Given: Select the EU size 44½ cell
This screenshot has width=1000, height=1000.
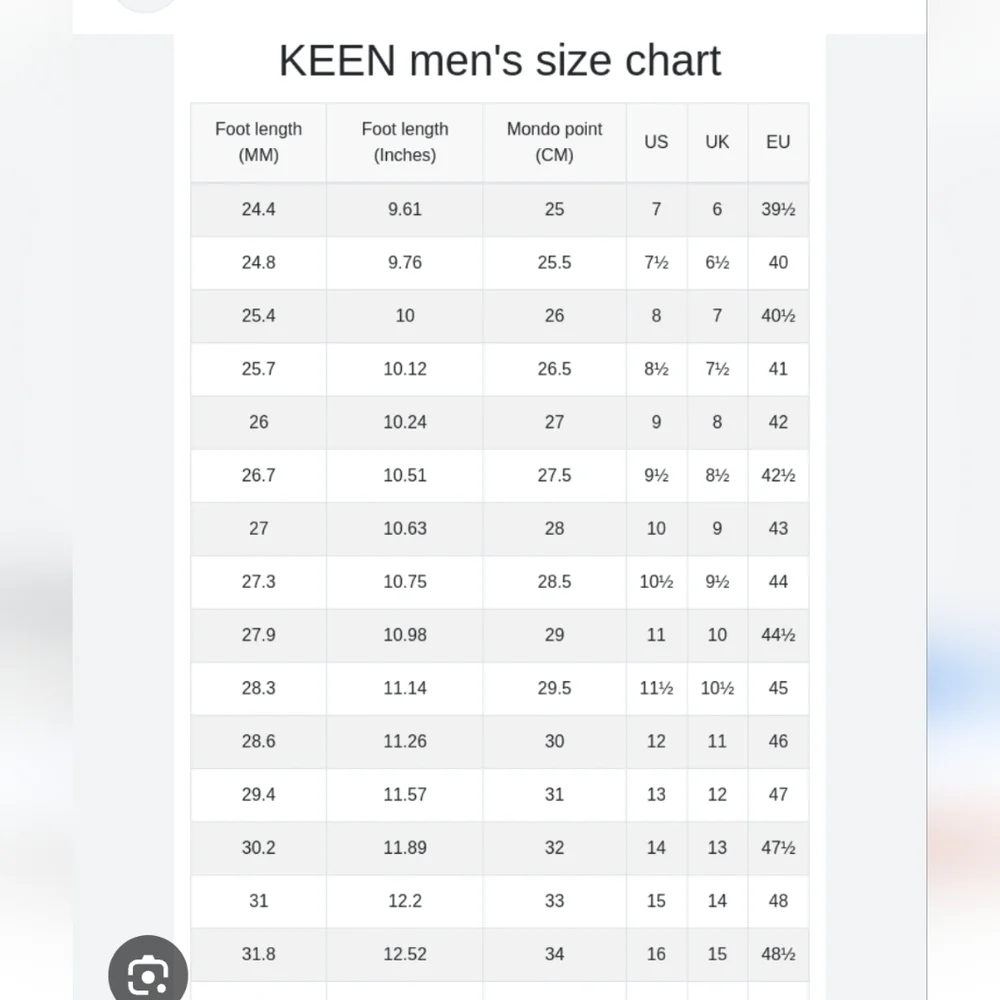Looking at the screenshot, I should click(x=778, y=635).
